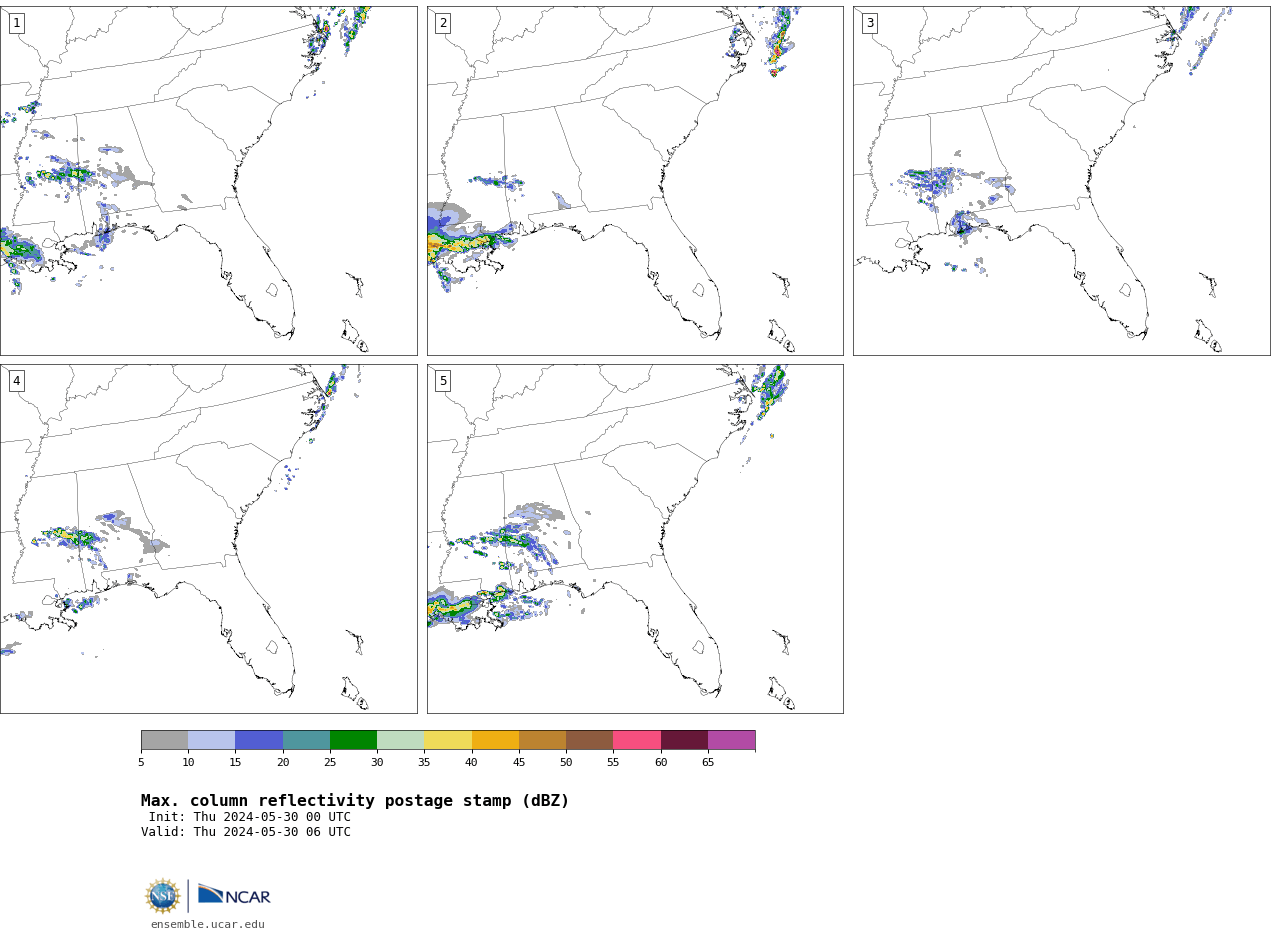Click the colorbar tick label 65

pos(708,763)
